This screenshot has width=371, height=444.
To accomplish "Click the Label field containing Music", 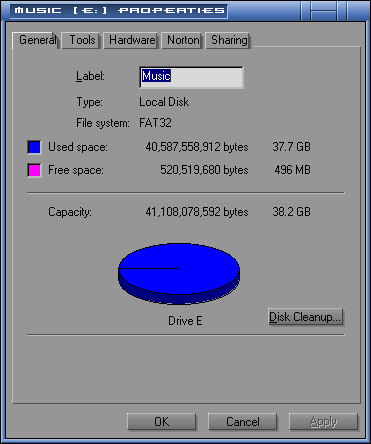I will click(x=191, y=77).
